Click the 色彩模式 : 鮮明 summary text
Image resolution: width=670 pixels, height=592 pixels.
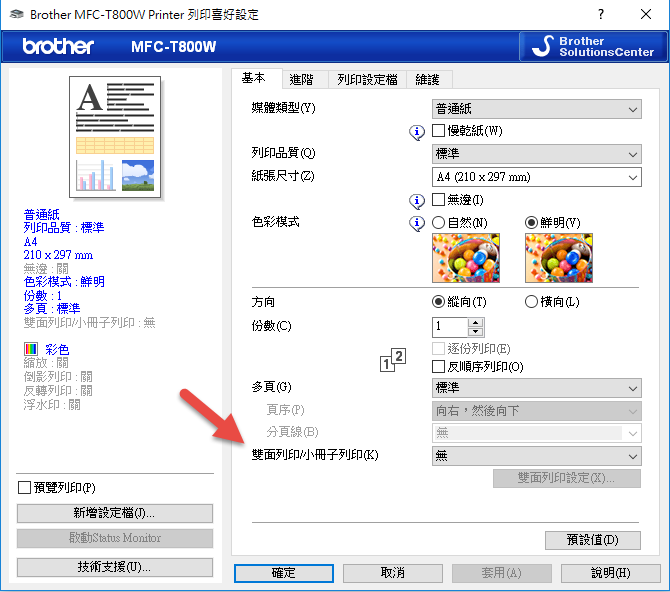tap(64, 282)
